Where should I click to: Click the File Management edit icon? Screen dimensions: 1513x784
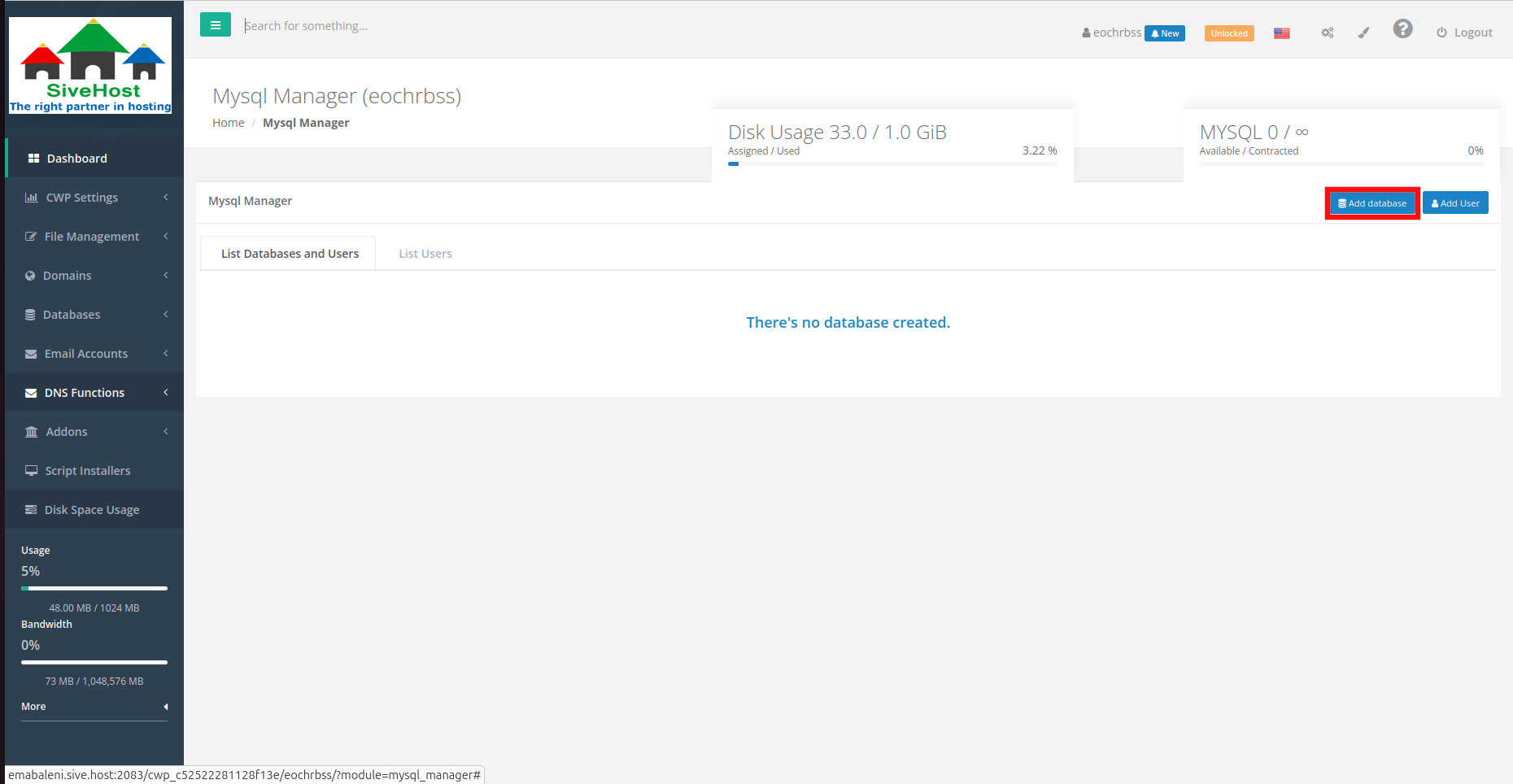coord(31,237)
